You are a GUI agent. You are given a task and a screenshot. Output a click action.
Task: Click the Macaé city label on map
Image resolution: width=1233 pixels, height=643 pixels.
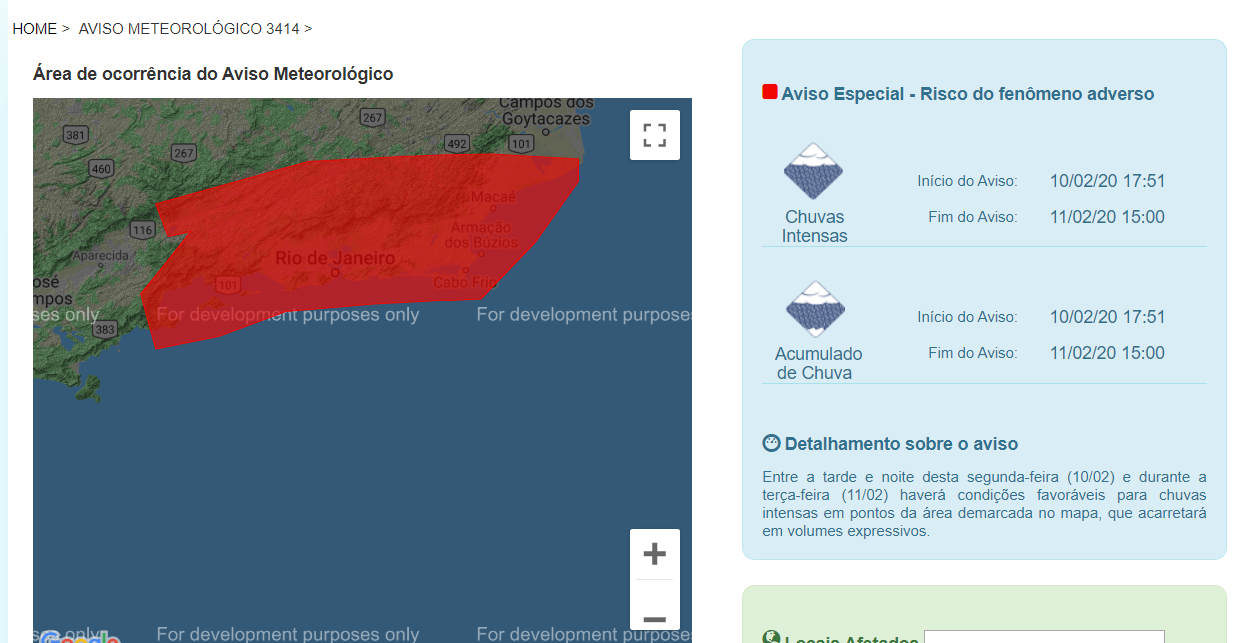[x=493, y=198]
